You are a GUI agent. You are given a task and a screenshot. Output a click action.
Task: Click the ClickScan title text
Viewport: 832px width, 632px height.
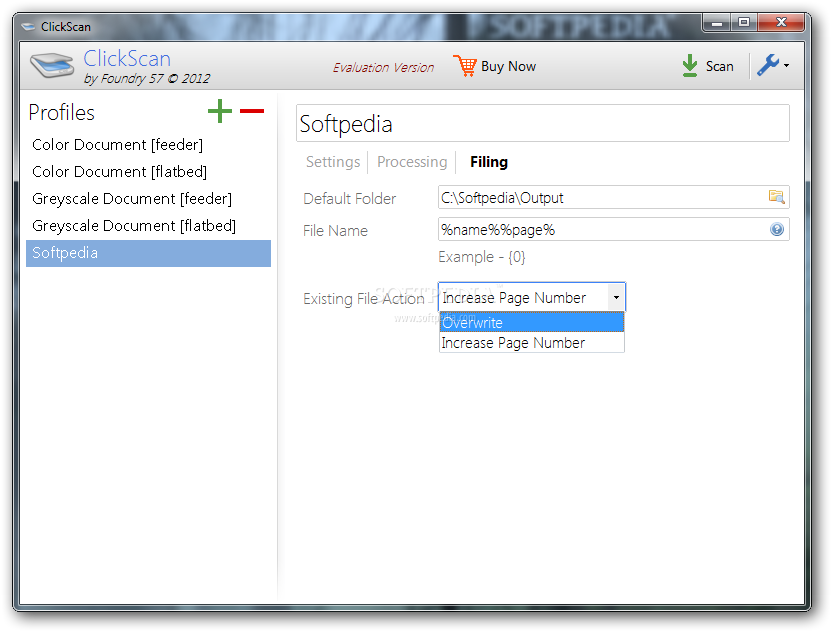point(127,58)
